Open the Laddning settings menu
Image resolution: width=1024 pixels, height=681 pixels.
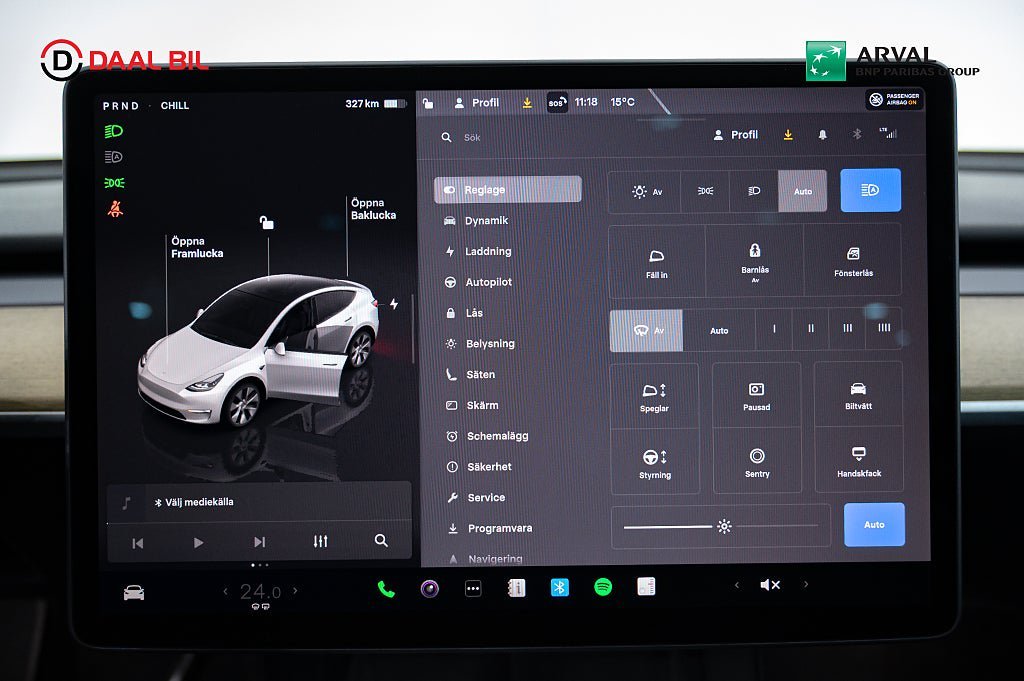(488, 252)
